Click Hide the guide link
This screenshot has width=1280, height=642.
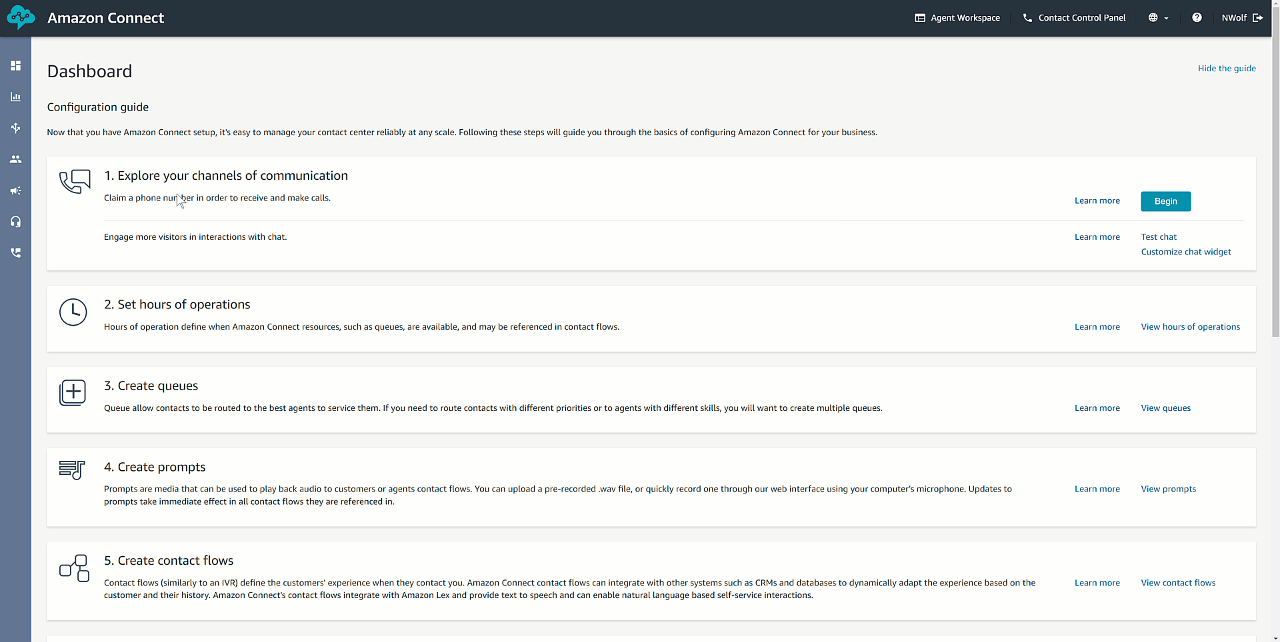(1227, 68)
